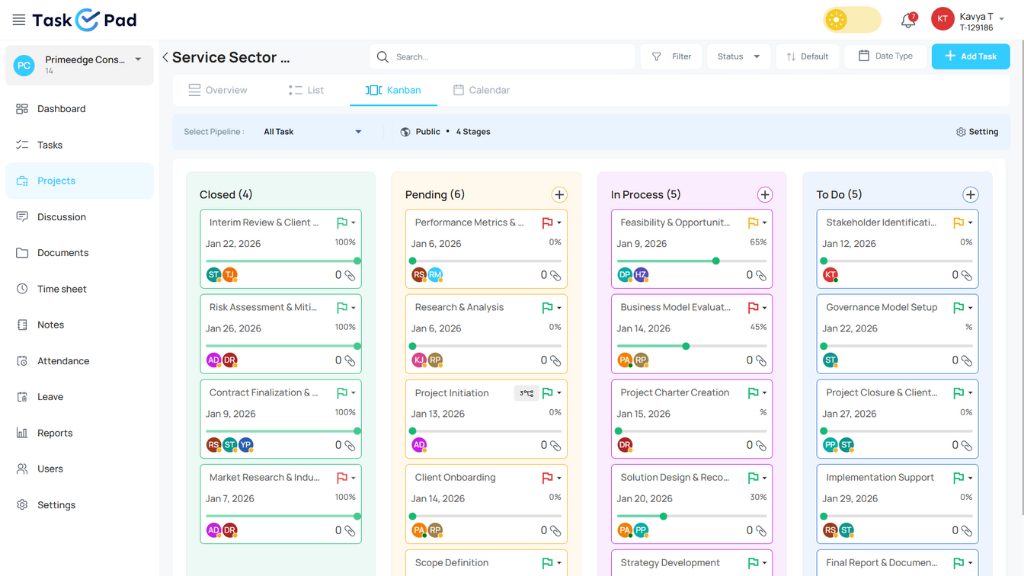This screenshot has height=576, width=1024.
Task: Click the Attendance sidebar icon
Action: coord(22,360)
